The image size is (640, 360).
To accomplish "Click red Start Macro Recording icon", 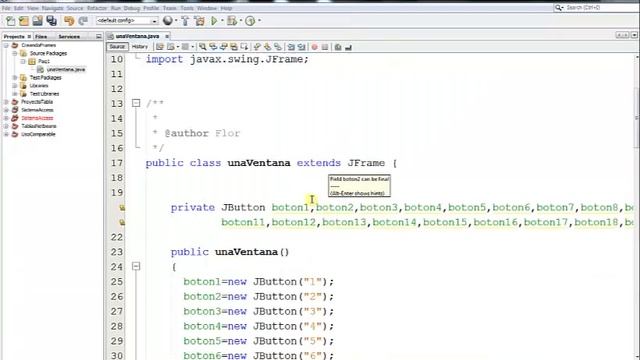I will pos(314,47).
